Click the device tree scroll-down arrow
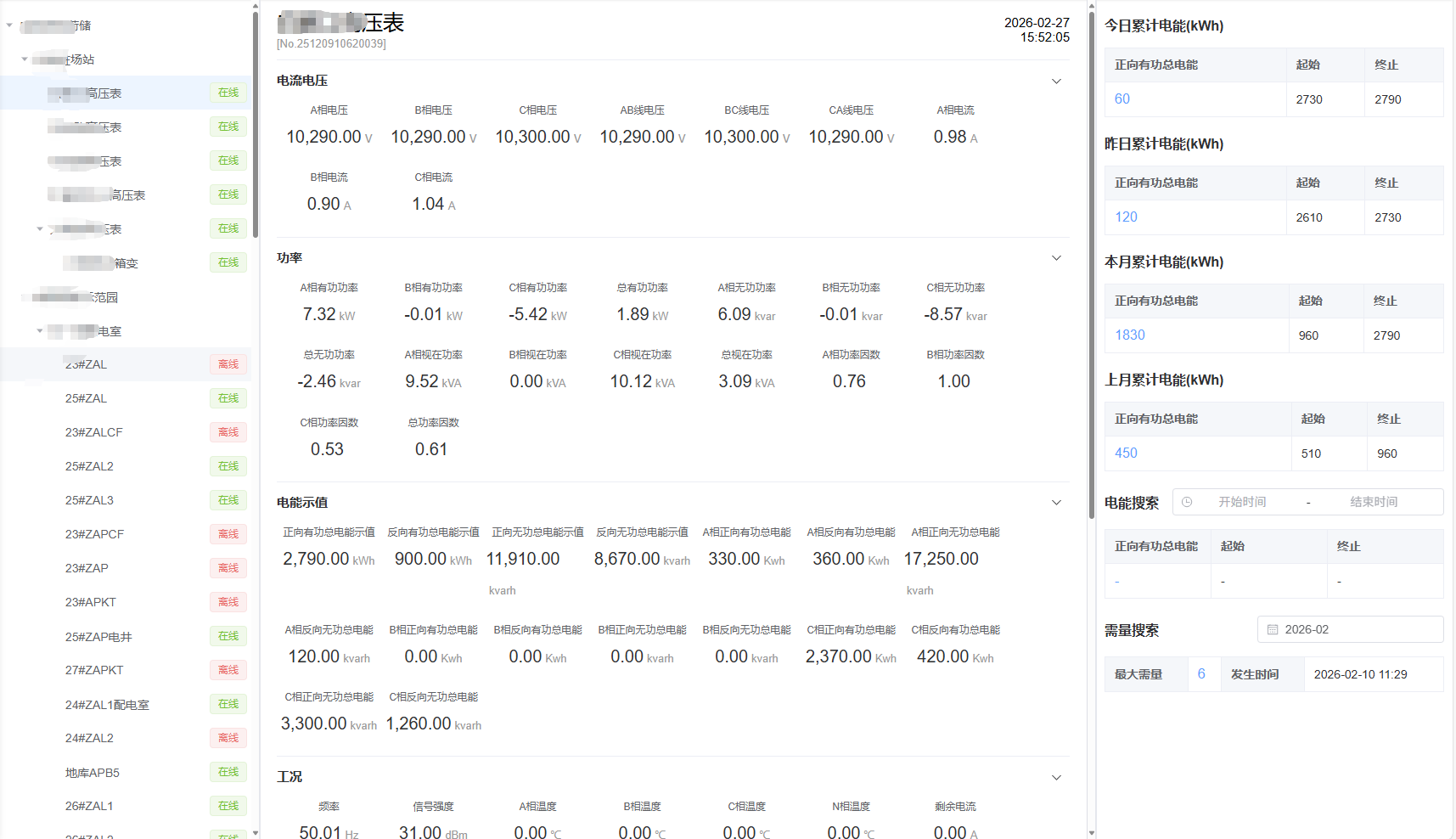 256,833
